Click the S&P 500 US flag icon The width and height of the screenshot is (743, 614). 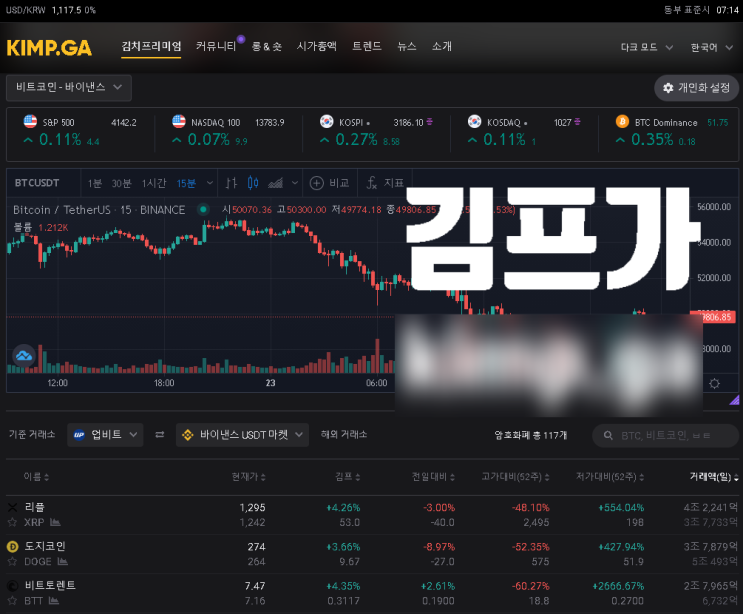click(30, 122)
